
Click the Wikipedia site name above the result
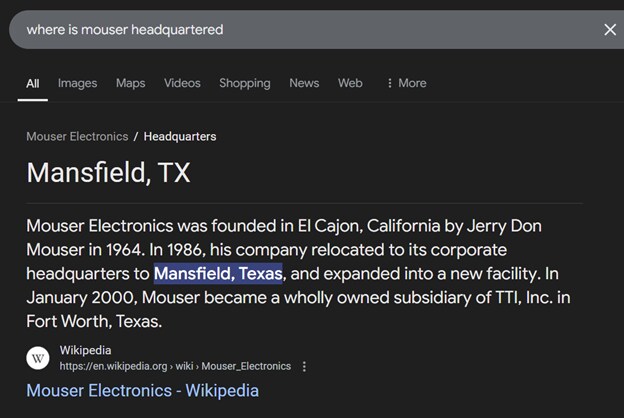84,350
